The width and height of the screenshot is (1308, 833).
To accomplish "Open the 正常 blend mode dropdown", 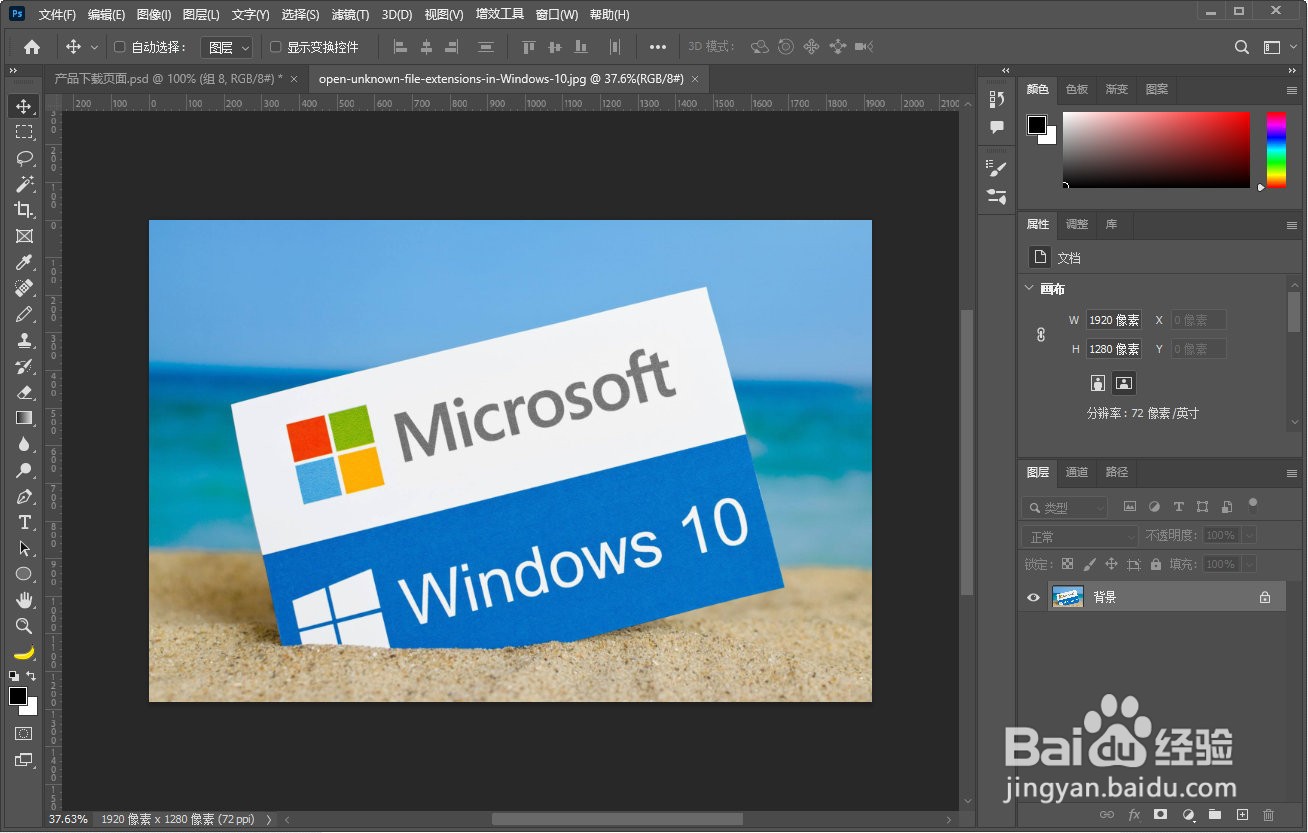I will coord(1080,536).
